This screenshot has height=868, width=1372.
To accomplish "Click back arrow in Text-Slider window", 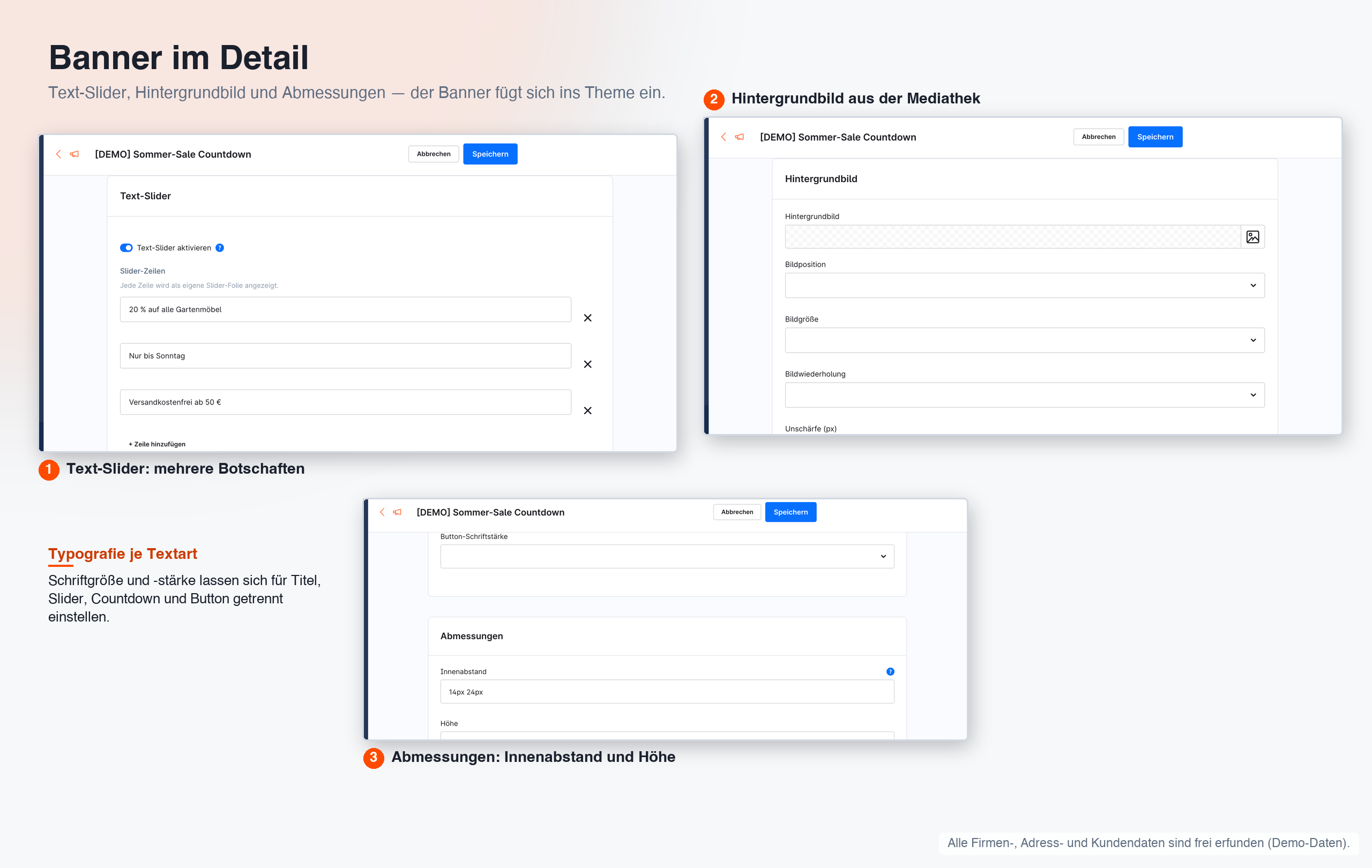I will 58,154.
